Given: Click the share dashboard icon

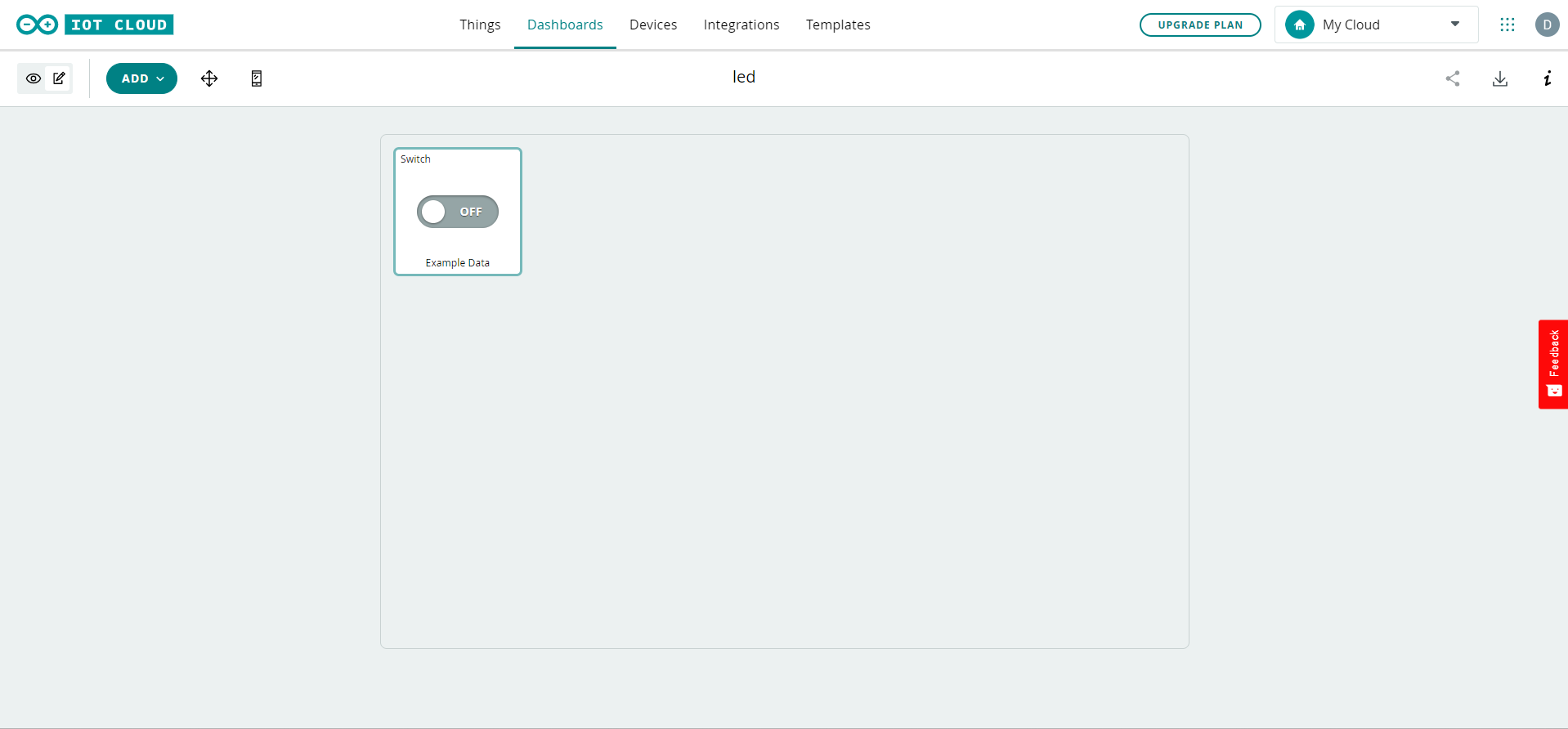Looking at the screenshot, I should tap(1453, 78).
